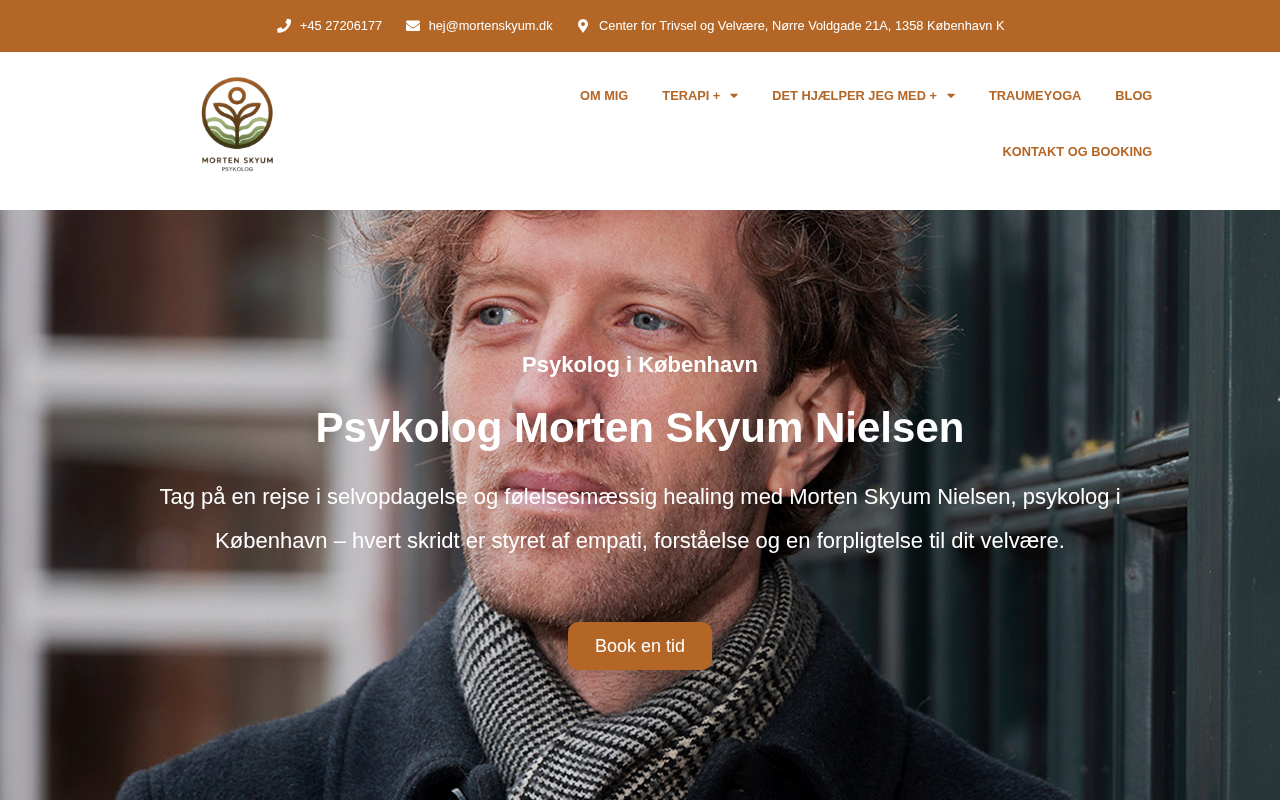Open the Morten Skyum Psykolog logo
1280x800 pixels.
tap(237, 124)
